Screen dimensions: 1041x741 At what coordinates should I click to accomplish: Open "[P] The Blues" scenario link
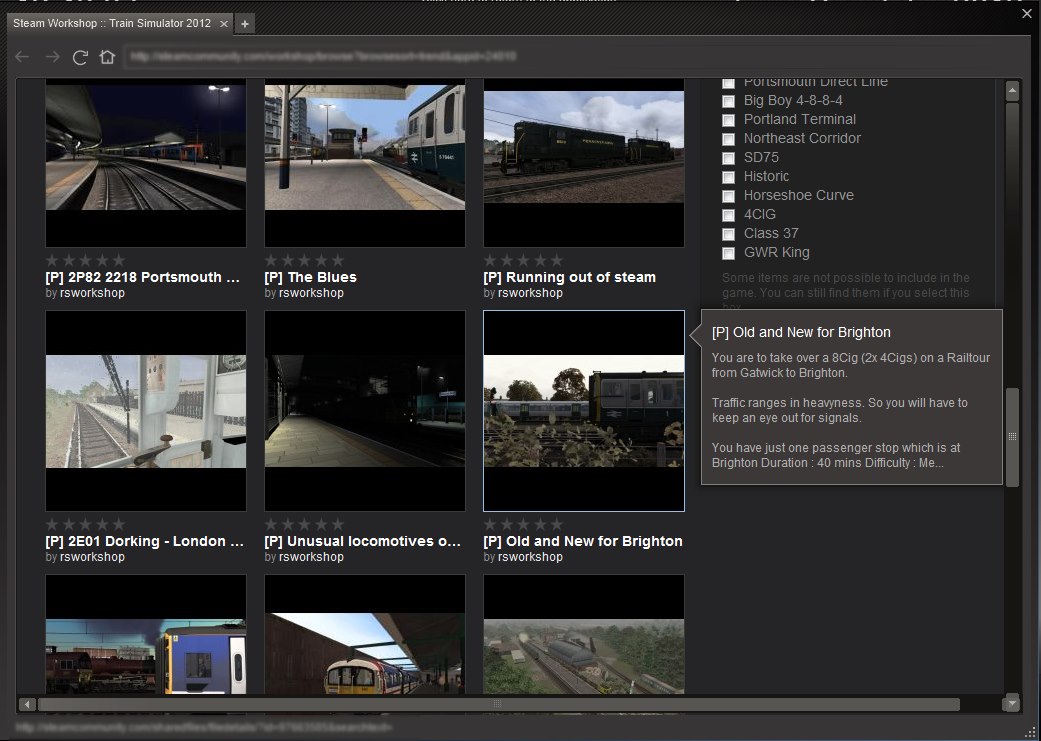(310, 277)
